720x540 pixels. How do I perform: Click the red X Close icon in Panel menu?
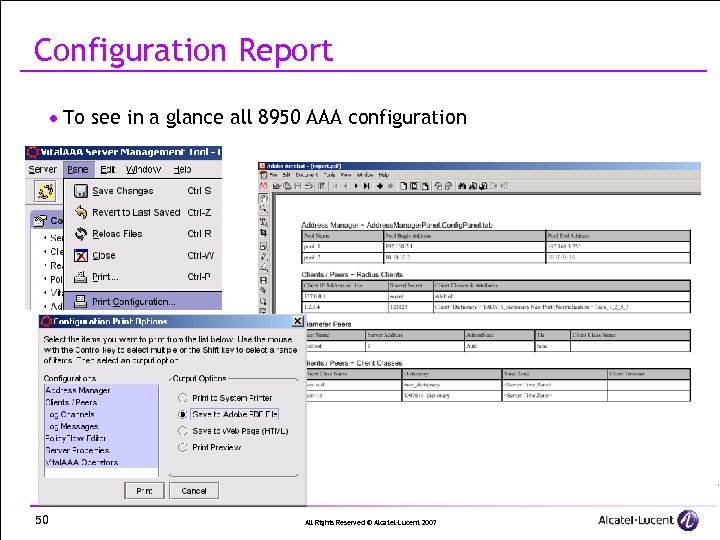[81, 255]
